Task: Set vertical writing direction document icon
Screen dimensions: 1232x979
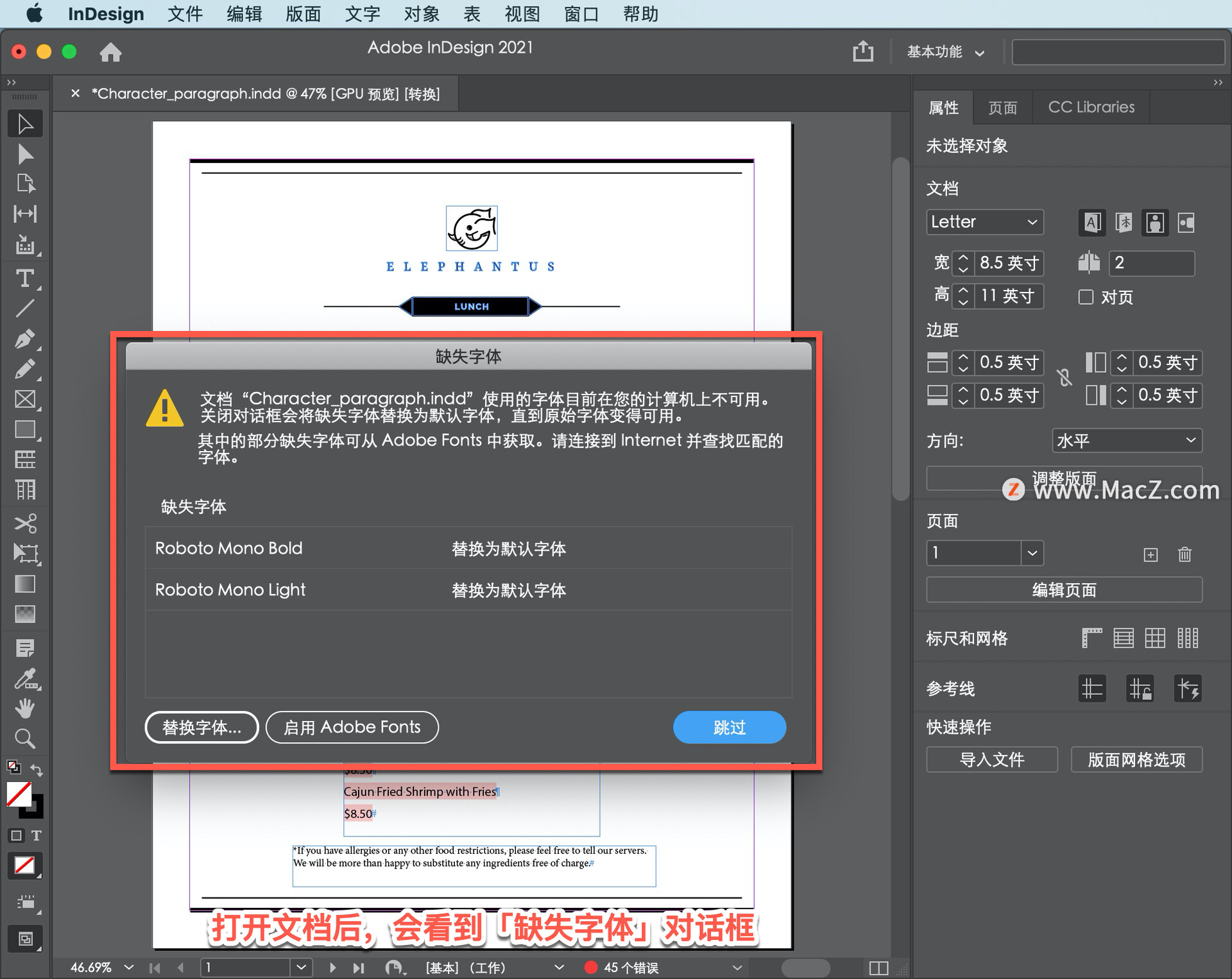Action: click(1124, 223)
